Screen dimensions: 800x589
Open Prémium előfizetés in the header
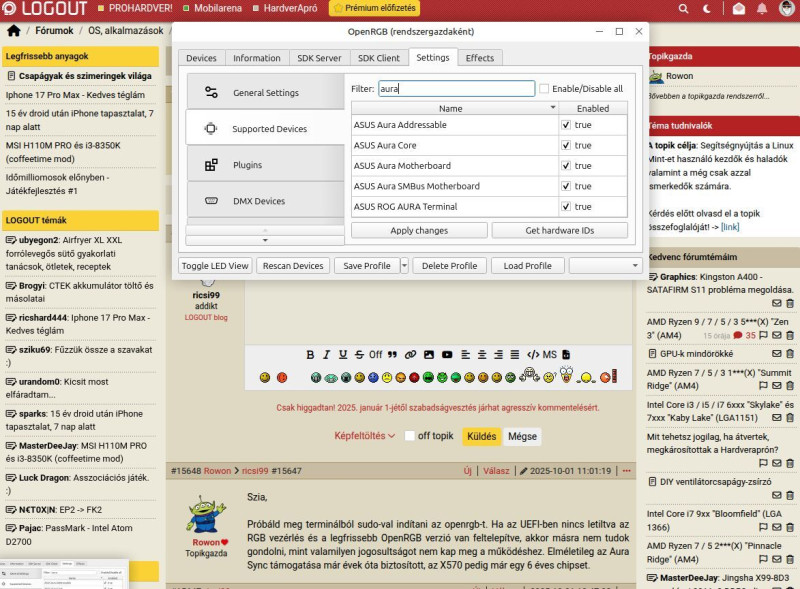[x=374, y=8]
